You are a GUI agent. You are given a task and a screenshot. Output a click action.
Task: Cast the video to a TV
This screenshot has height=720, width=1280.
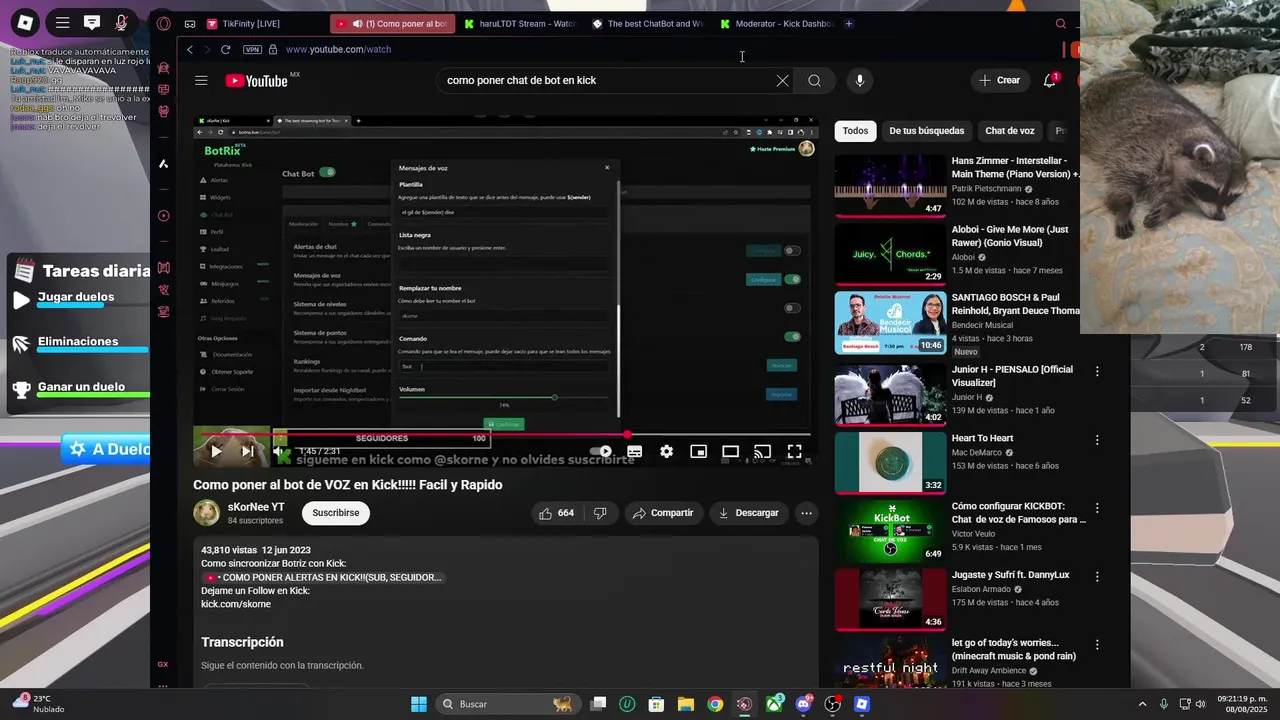(x=762, y=451)
